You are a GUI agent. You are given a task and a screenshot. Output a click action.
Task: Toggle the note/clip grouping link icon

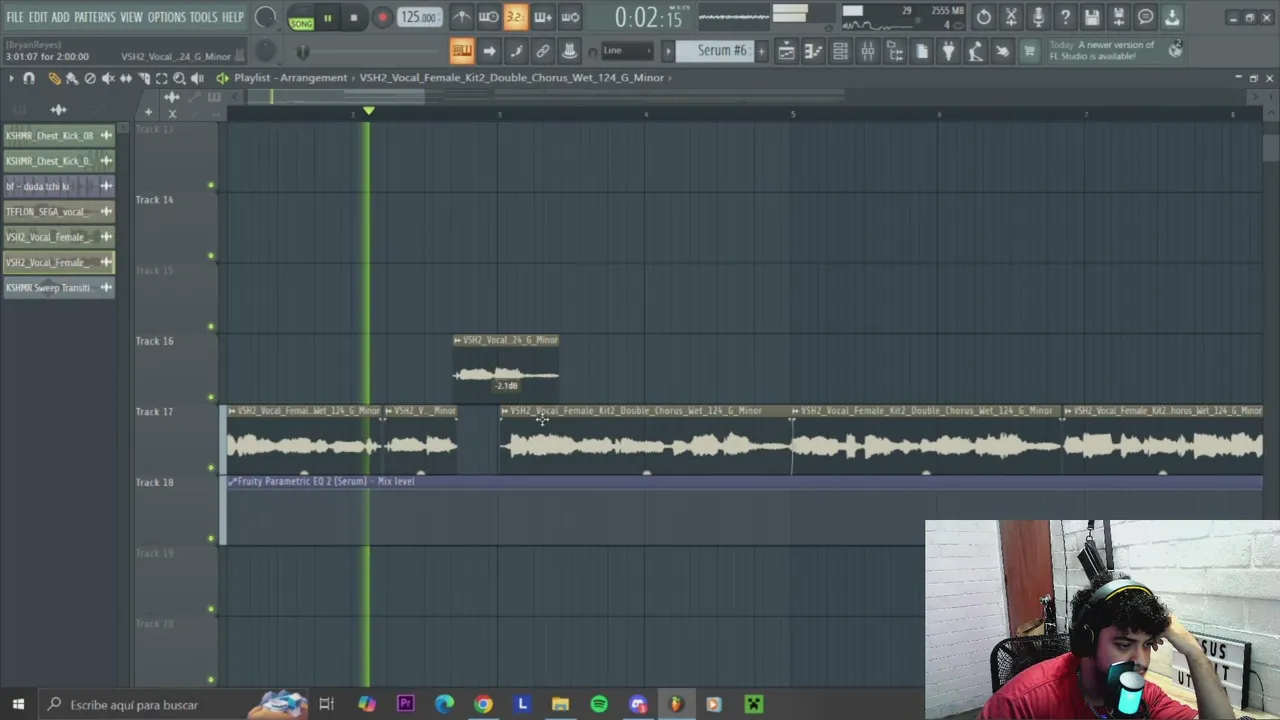542,51
